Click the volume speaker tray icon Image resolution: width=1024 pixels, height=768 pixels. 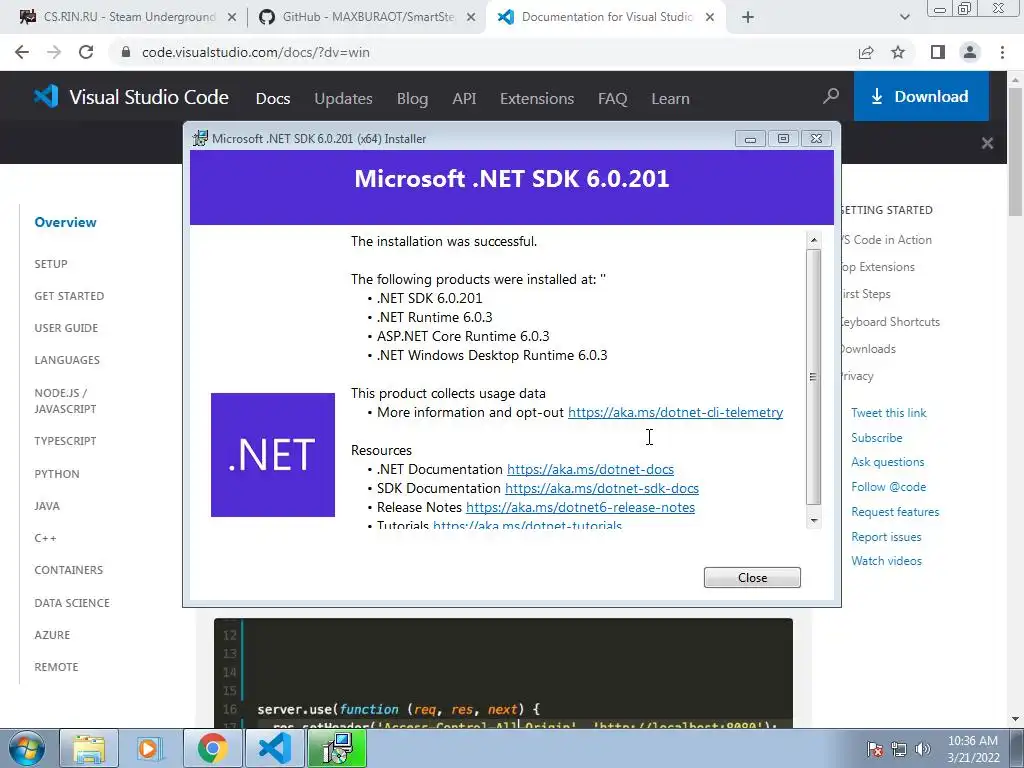(923, 749)
